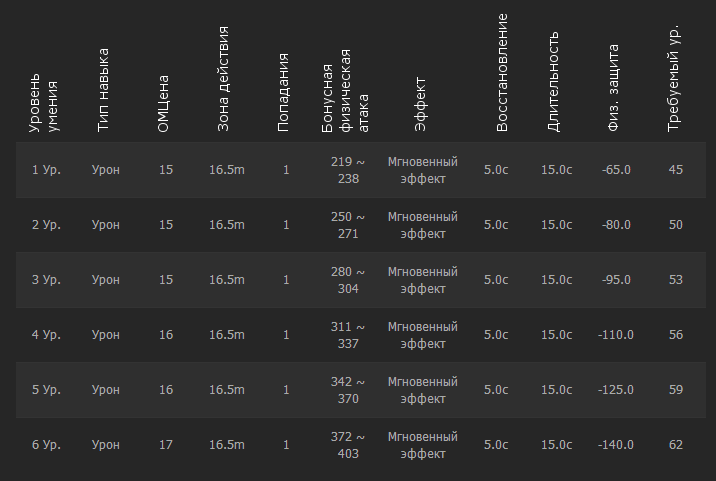Select the 'ОМЦена' column header

tap(164, 103)
